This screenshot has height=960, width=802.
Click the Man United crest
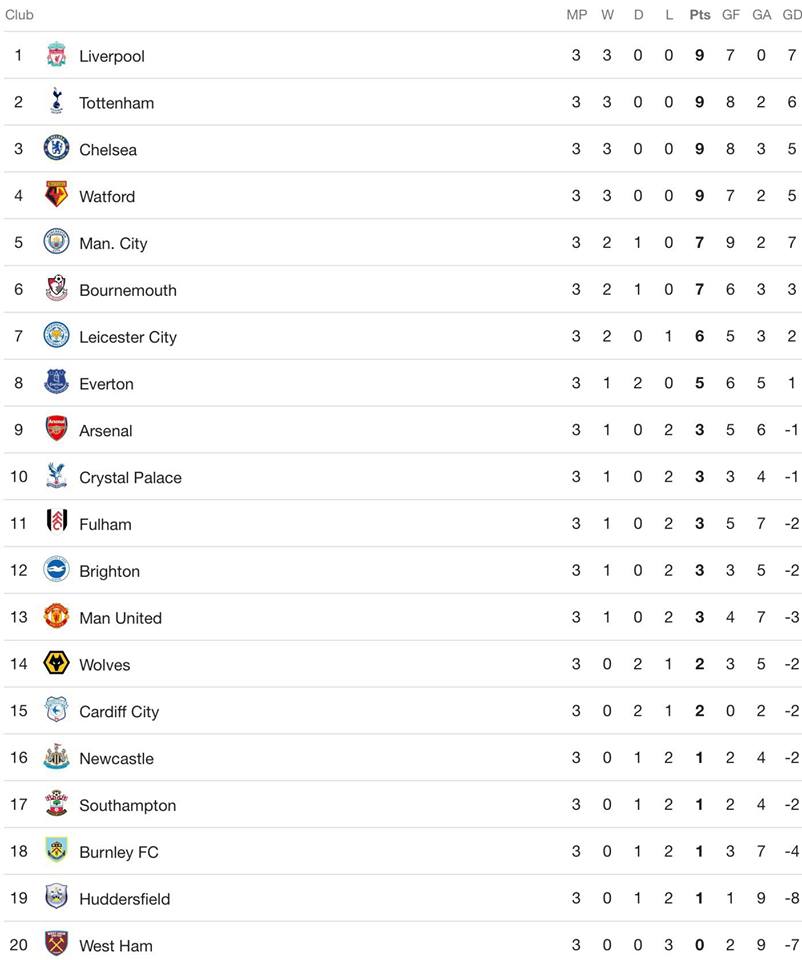click(x=56, y=617)
